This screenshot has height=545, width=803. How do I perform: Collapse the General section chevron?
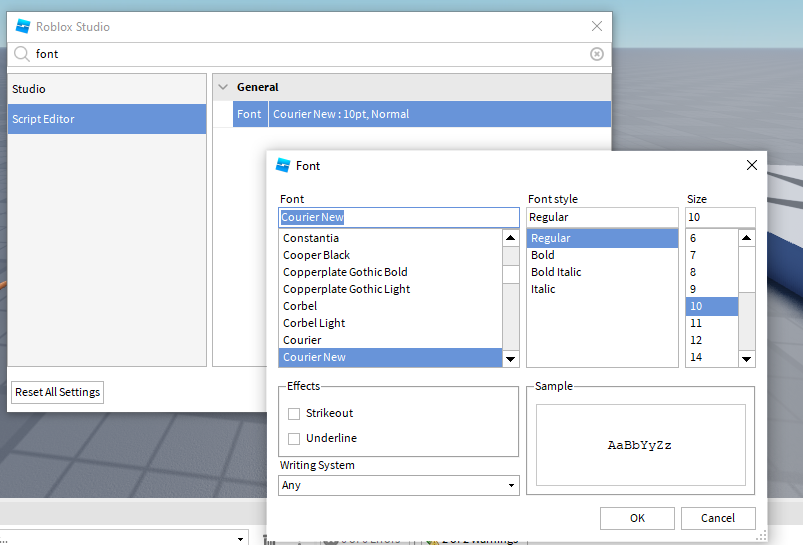pyautogui.click(x=223, y=87)
